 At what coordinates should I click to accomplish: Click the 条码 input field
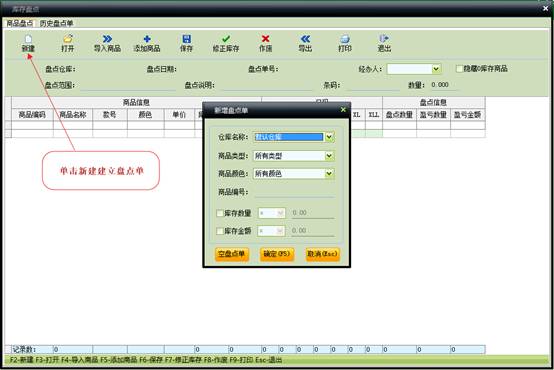[372, 85]
